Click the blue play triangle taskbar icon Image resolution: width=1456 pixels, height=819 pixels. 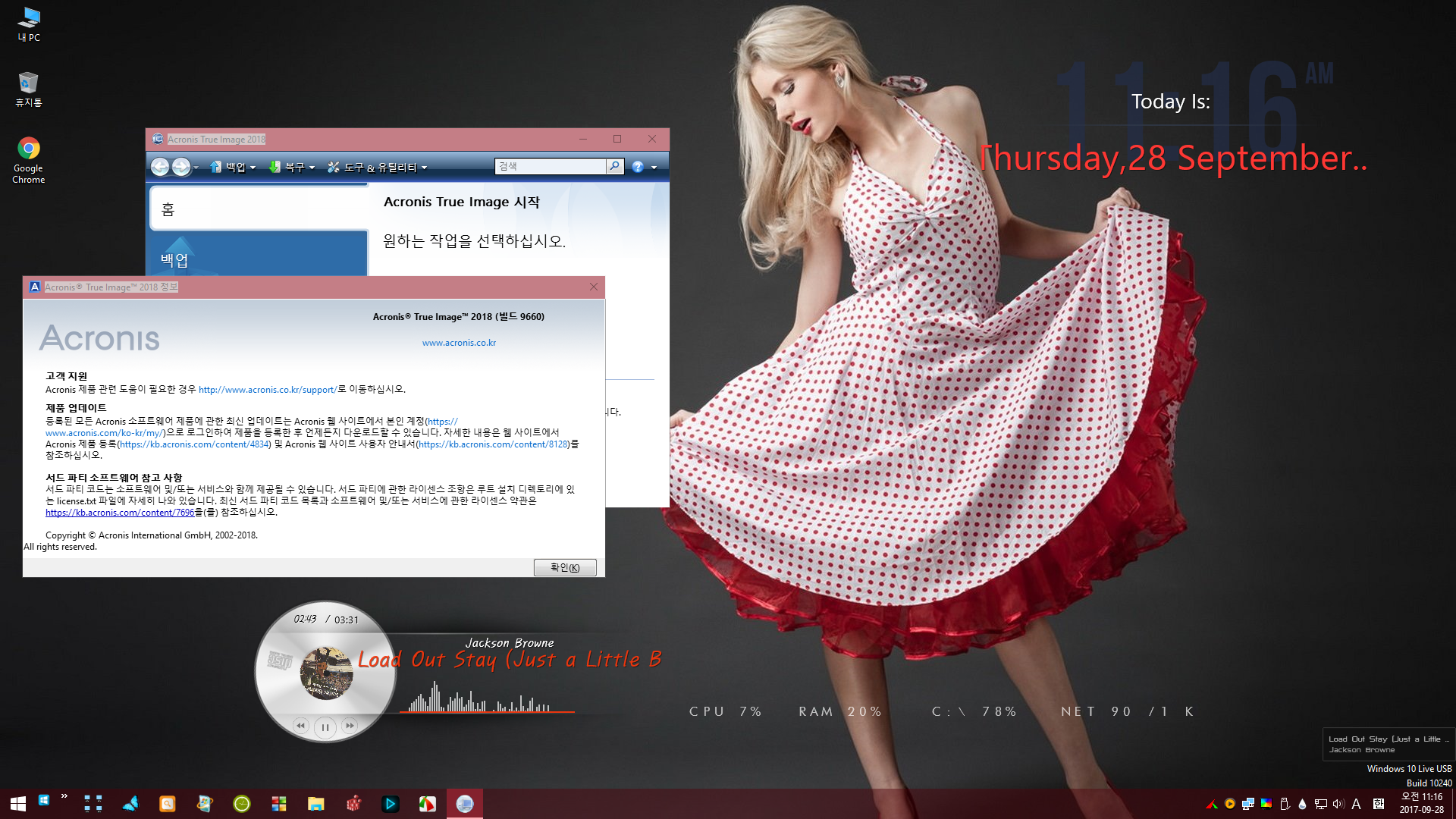tap(391, 804)
